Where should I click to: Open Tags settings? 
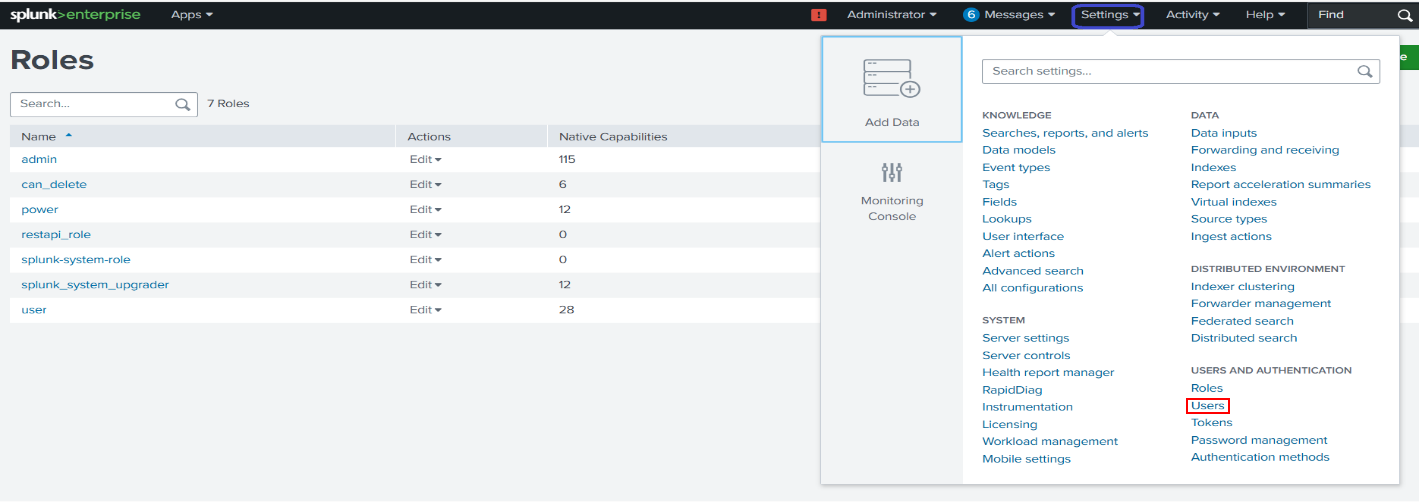996,184
